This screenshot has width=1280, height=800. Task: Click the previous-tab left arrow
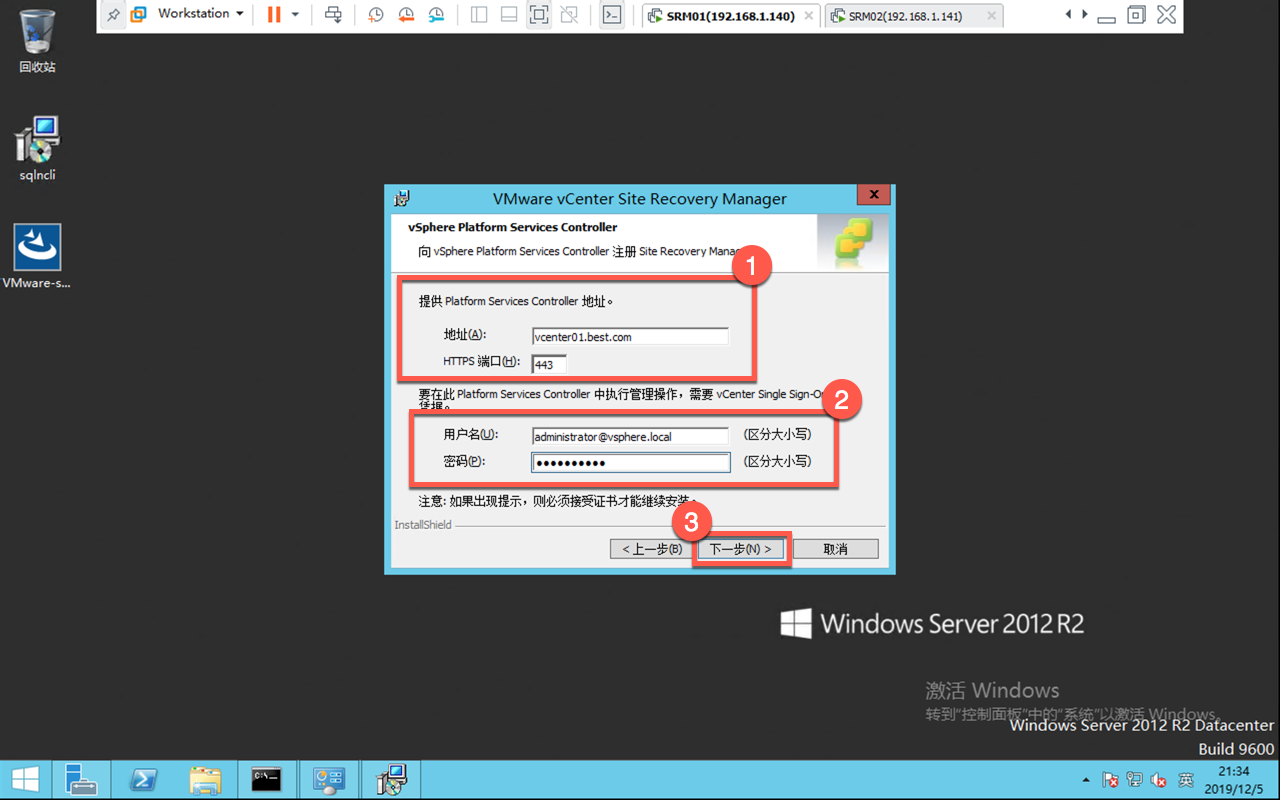click(x=1068, y=15)
